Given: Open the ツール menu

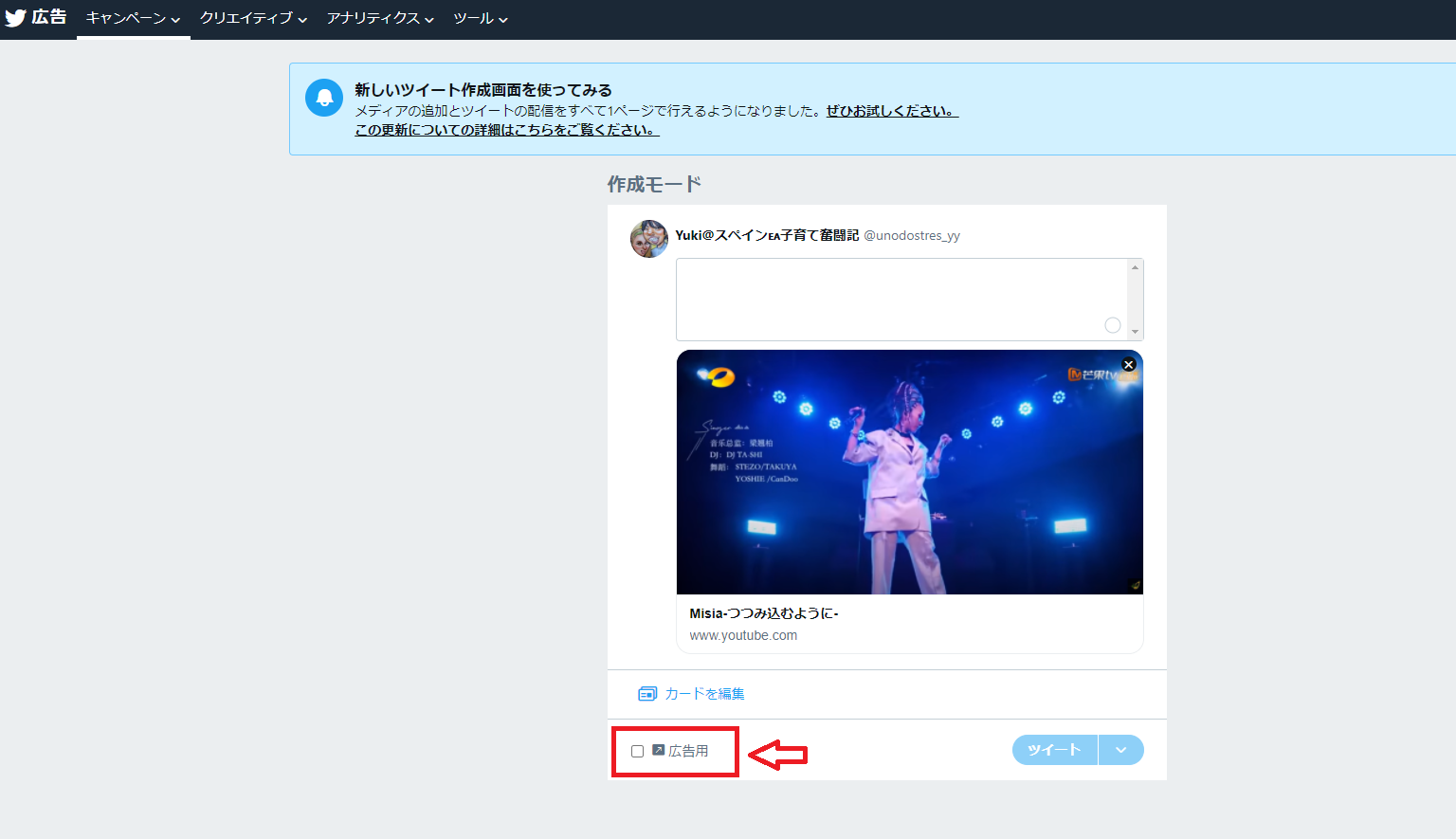Looking at the screenshot, I should tap(481, 19).
